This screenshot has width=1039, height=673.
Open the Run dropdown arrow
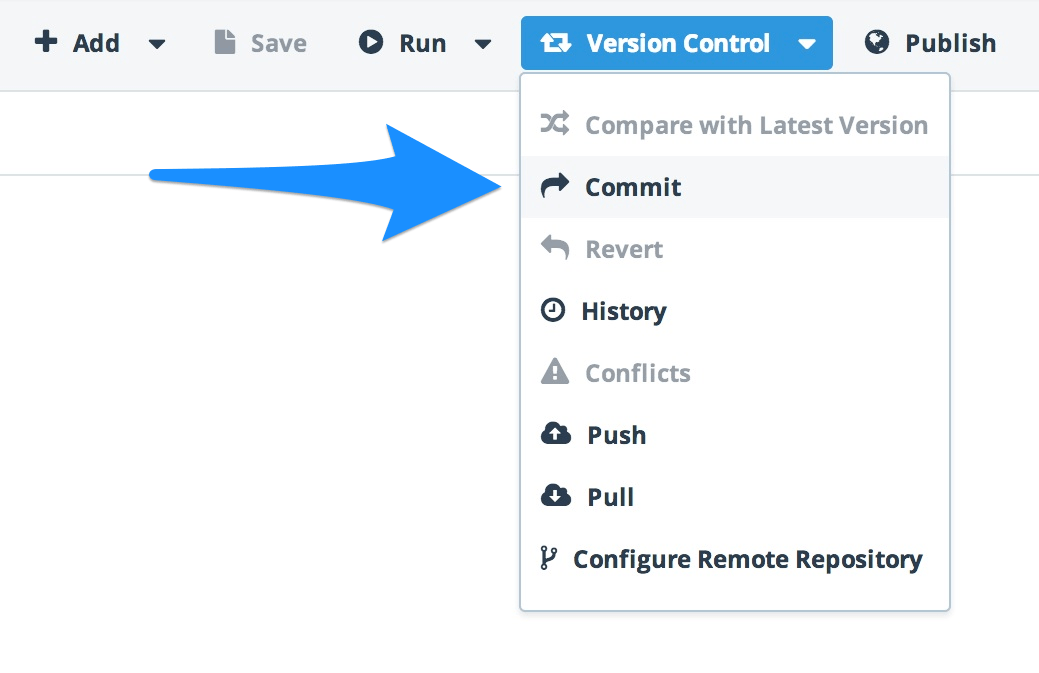click(483, 44)
